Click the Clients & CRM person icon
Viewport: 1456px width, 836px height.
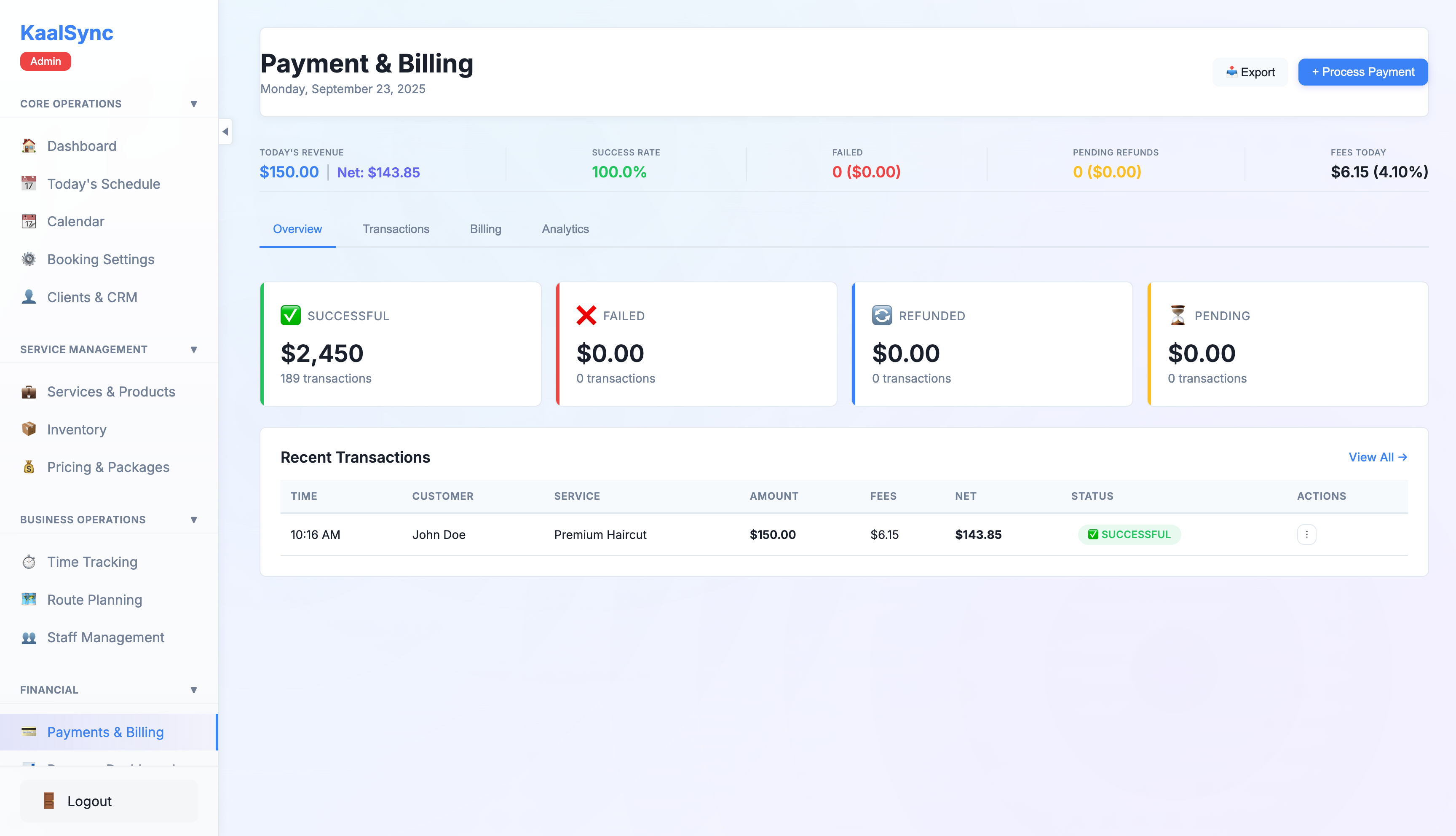pos(29,297)
